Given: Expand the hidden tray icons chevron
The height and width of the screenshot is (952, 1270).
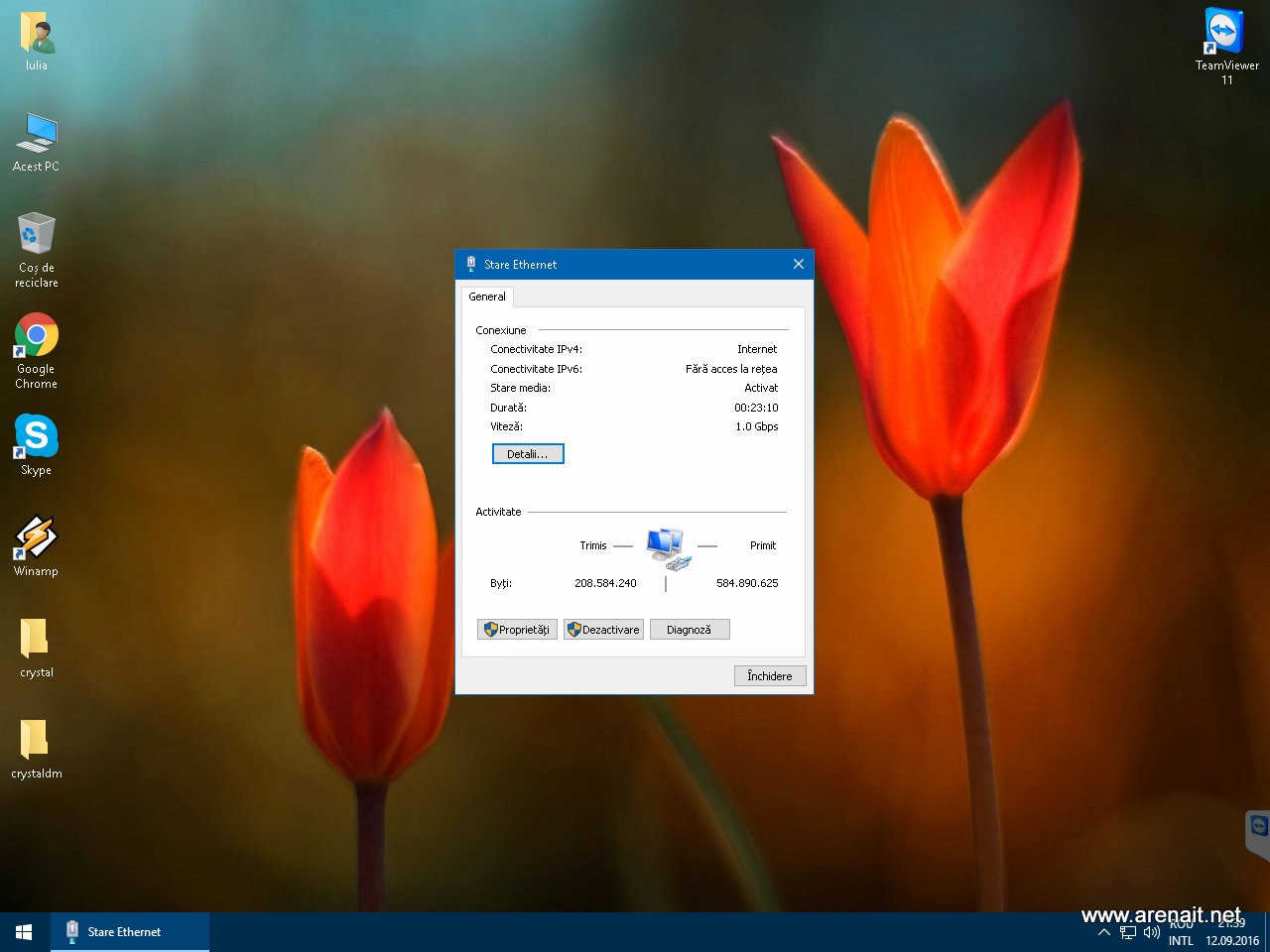Looking at the screenshot, I should point(1103,933).
